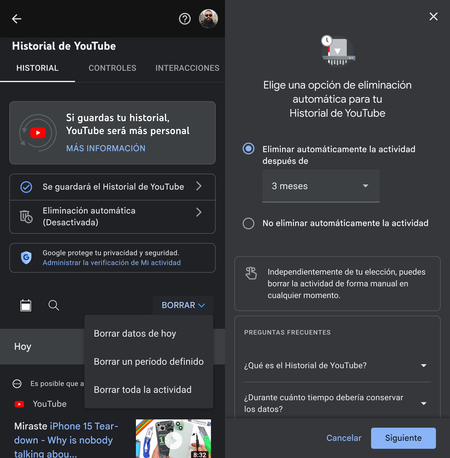Click the MÁS INFORMACIÓN link
This screenshot has height=458, width=450.
click(x=106, y=148)
